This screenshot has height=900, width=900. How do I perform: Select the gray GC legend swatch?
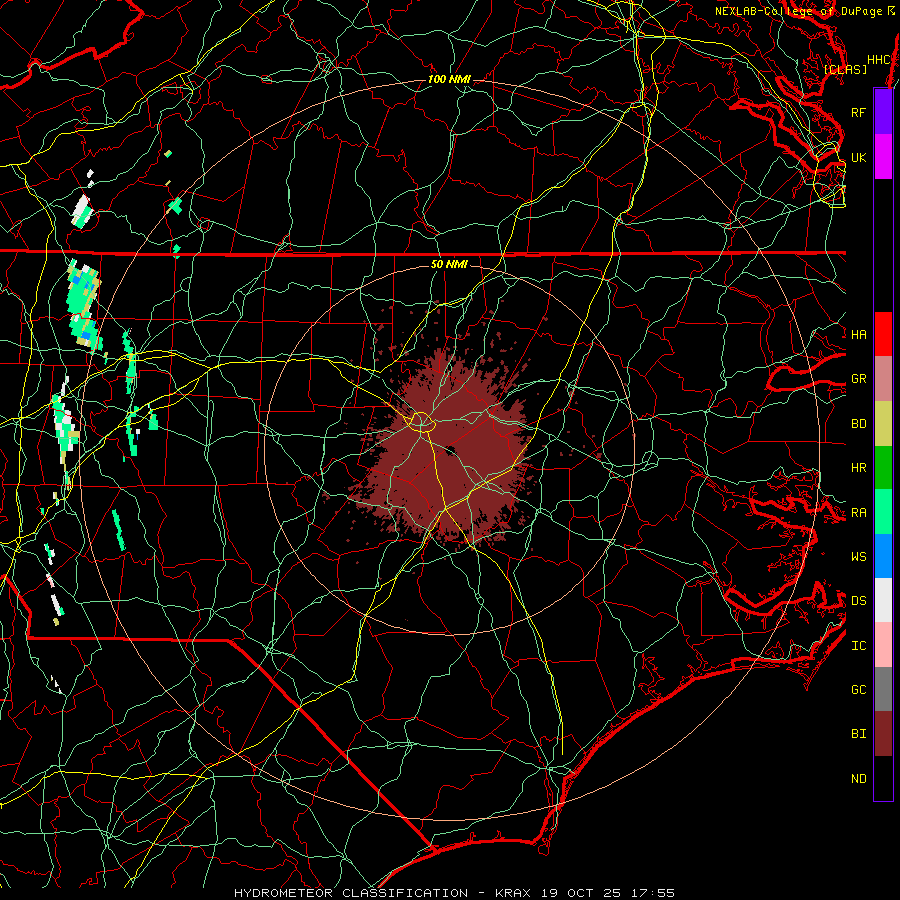(x=883, y=689)
